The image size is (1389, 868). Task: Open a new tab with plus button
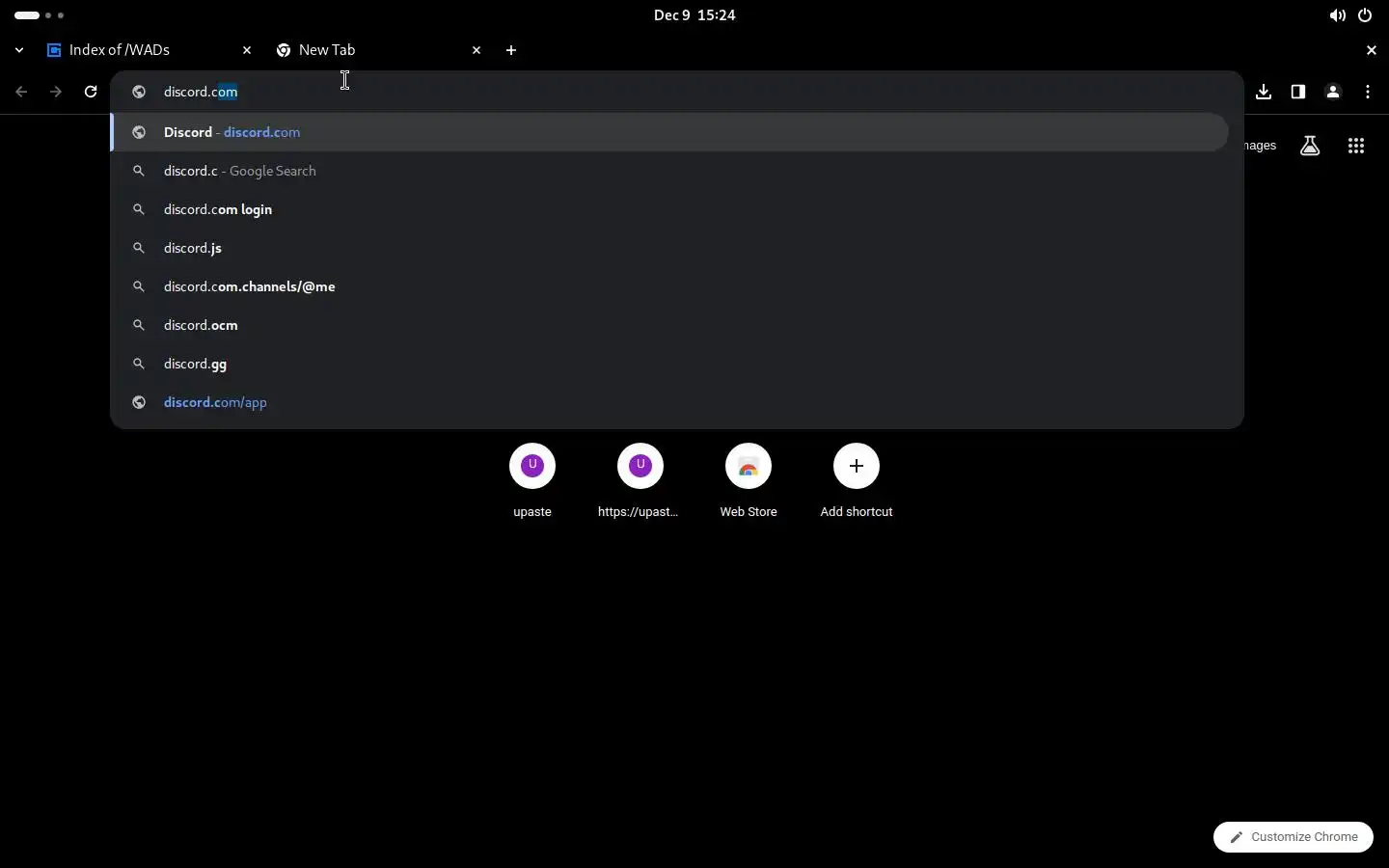coord(512,50)
